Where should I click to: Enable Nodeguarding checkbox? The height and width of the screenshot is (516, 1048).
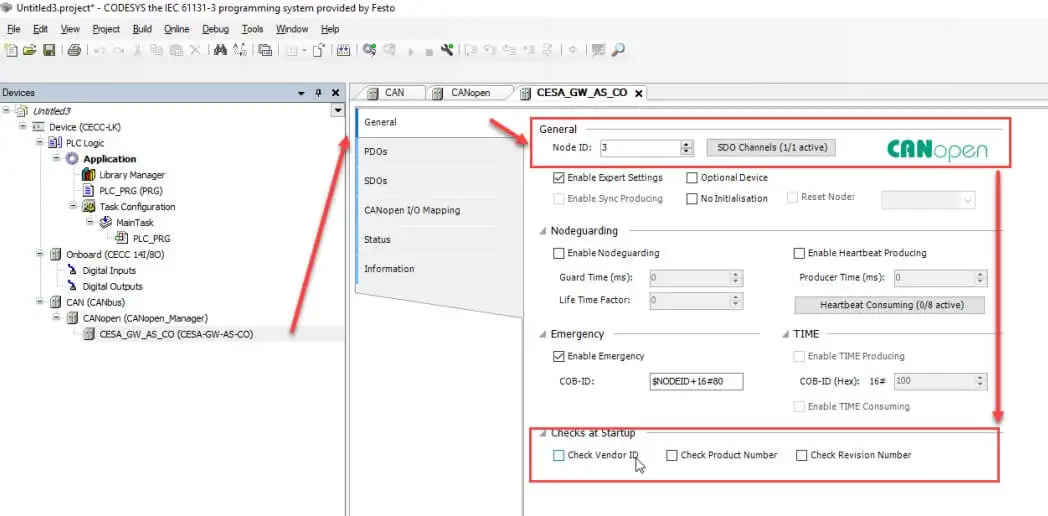point(559,253)
